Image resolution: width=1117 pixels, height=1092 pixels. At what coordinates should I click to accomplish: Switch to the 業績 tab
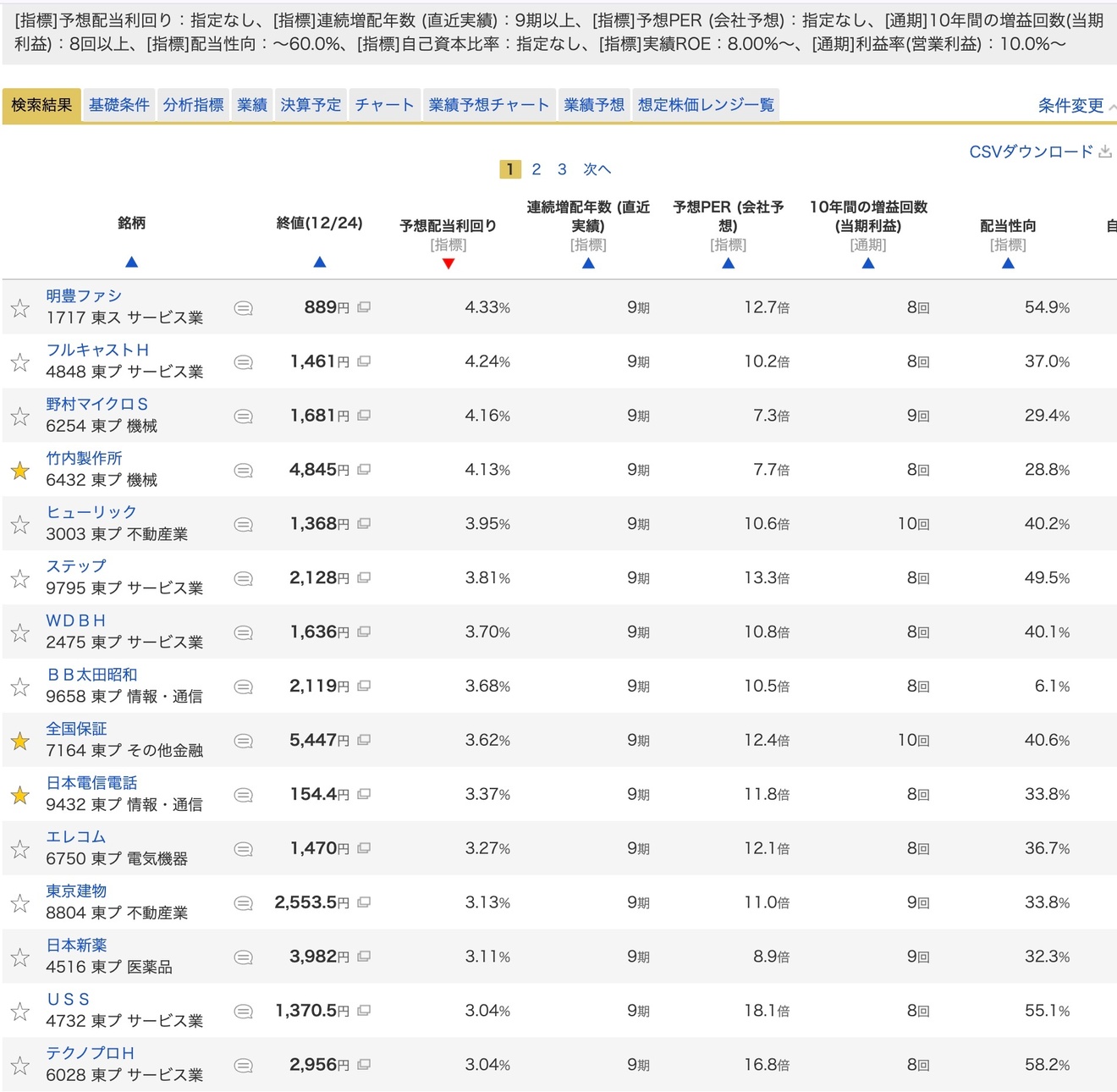click(x=252, y=105)
